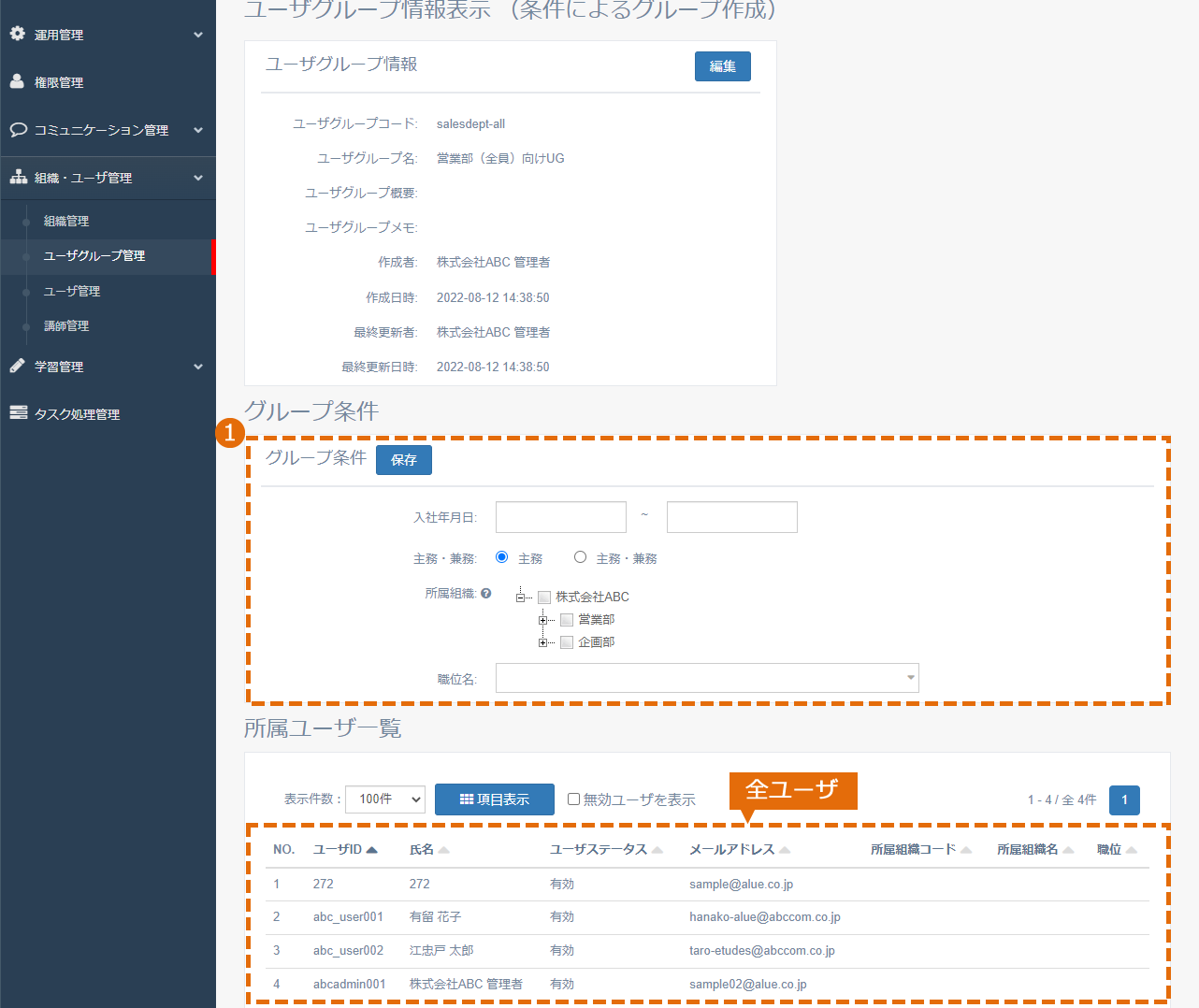Expand the 企画部 tree node

(x=542, y=642)
